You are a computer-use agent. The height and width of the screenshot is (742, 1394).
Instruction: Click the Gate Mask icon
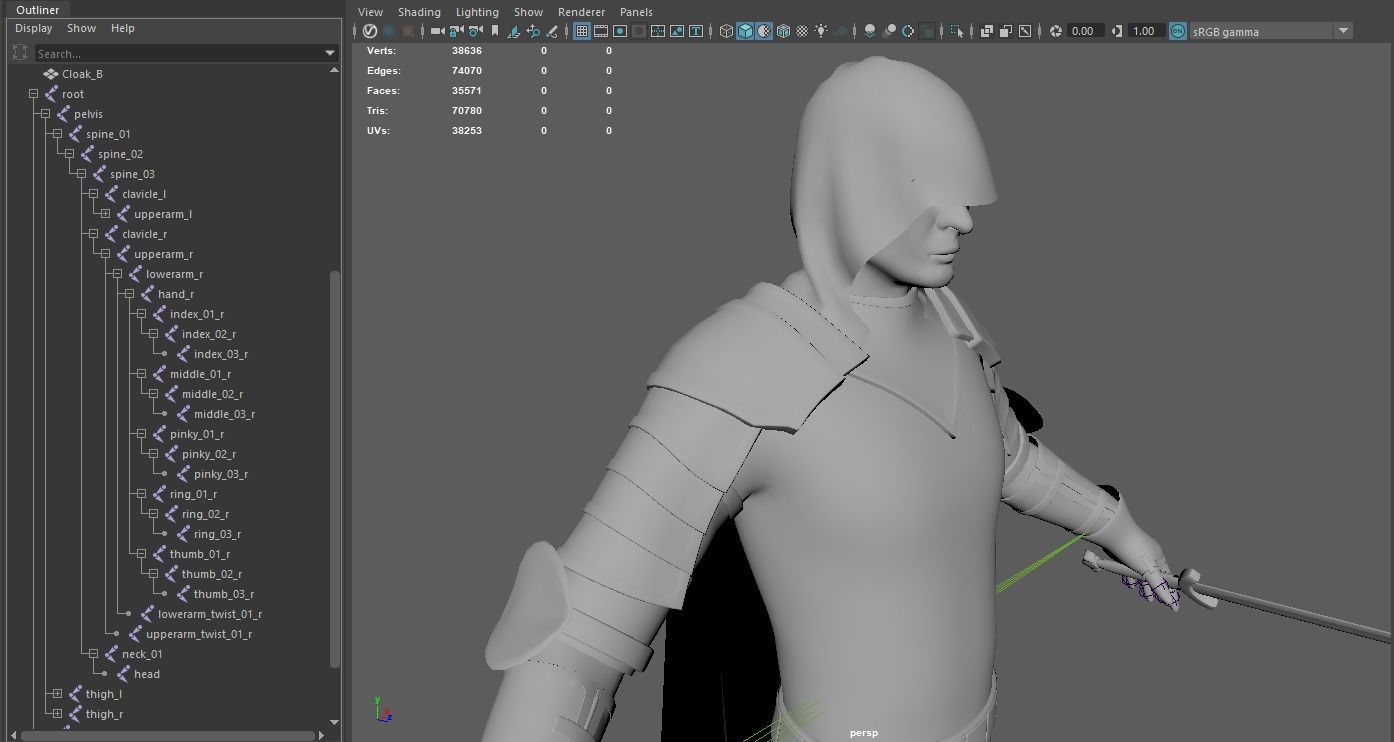639,31
